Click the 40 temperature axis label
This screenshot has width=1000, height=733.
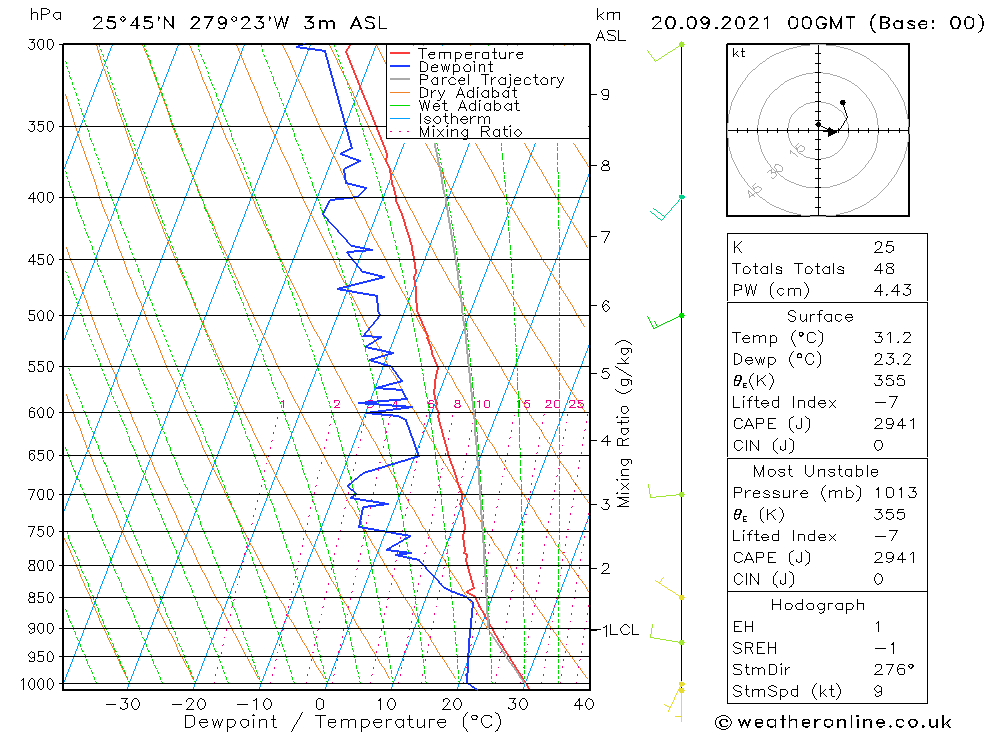point(584,704)
